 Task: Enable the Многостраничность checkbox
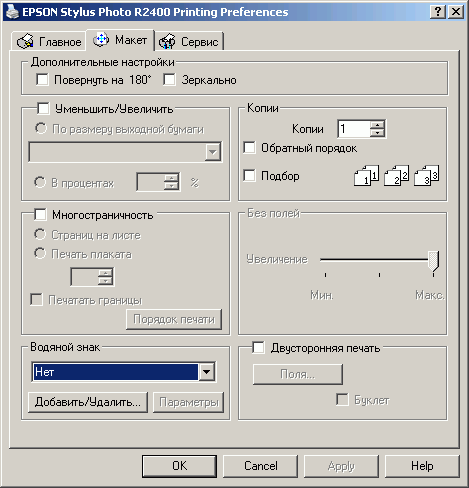tap(40, 214)
